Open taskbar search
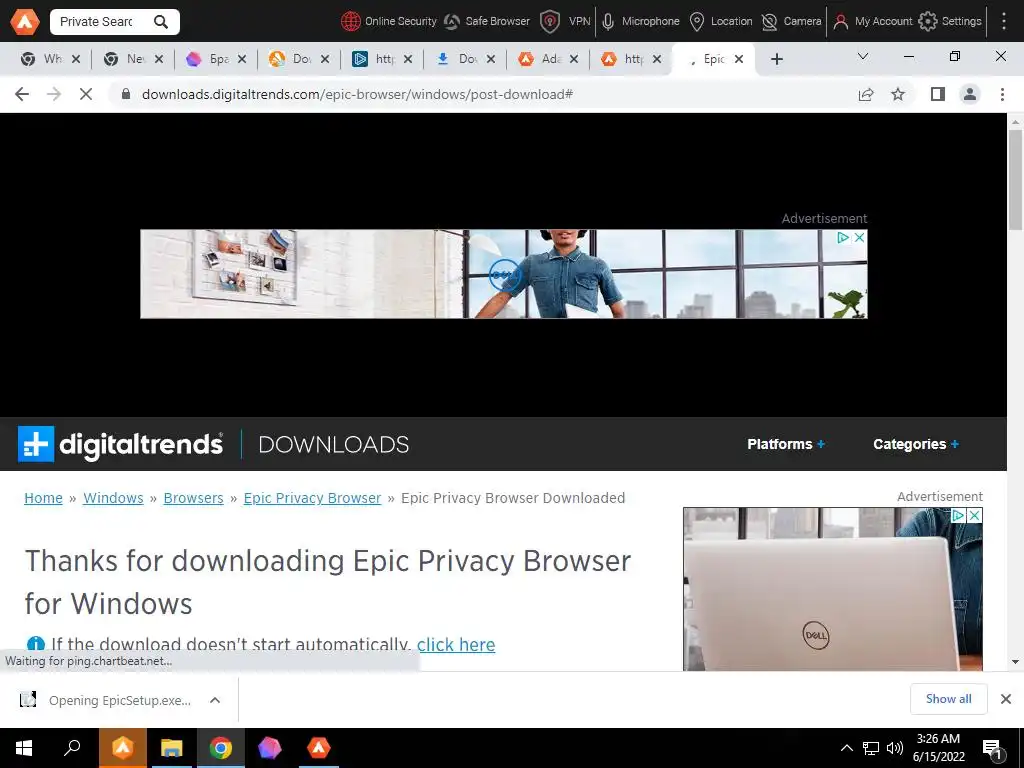This screenshot has height=768, width=1024. [x=72, y=748]
